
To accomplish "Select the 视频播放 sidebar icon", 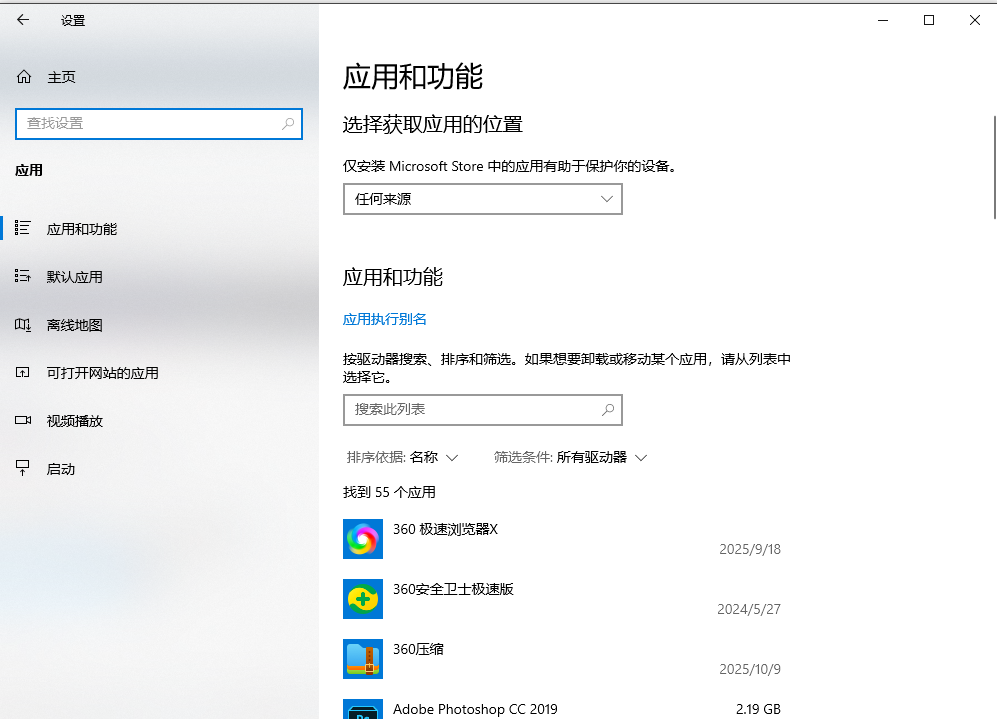I will click(x=23, y=420).
